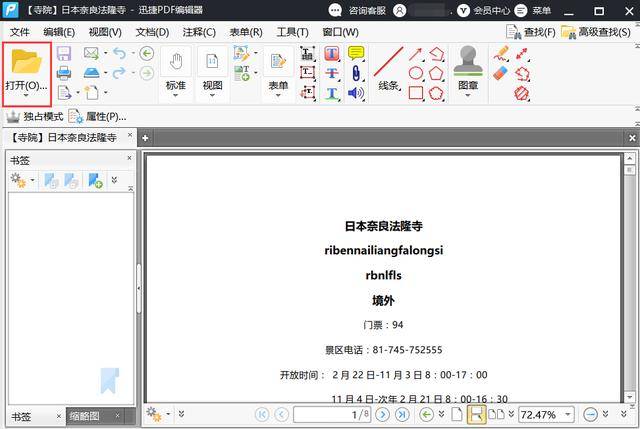The height and width of the screenshot is (429, 640).
Task: Expand the zoom percentage dropdown
Action: 568,414
